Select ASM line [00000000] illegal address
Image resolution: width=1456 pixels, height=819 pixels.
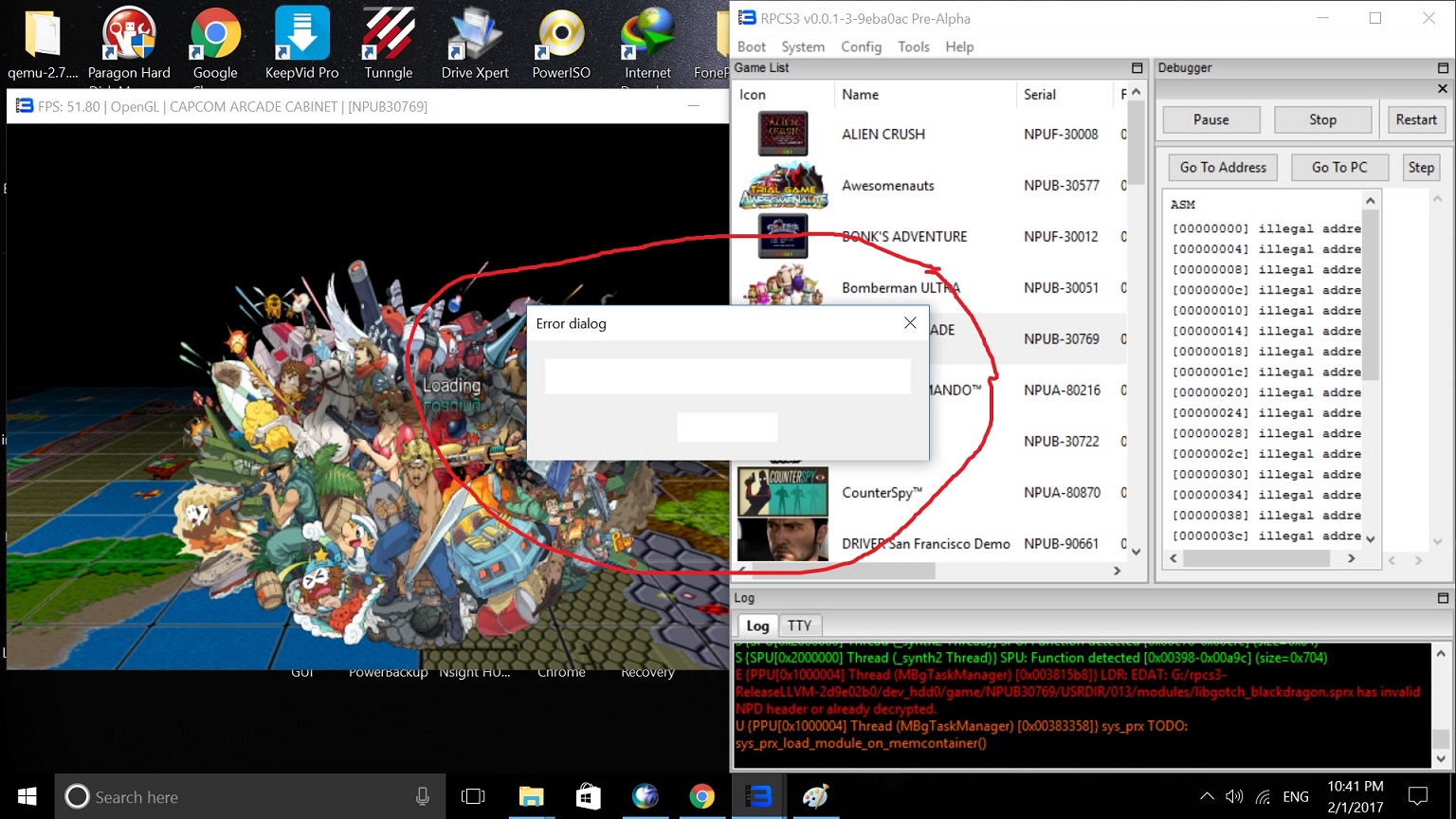[1266, 228]
